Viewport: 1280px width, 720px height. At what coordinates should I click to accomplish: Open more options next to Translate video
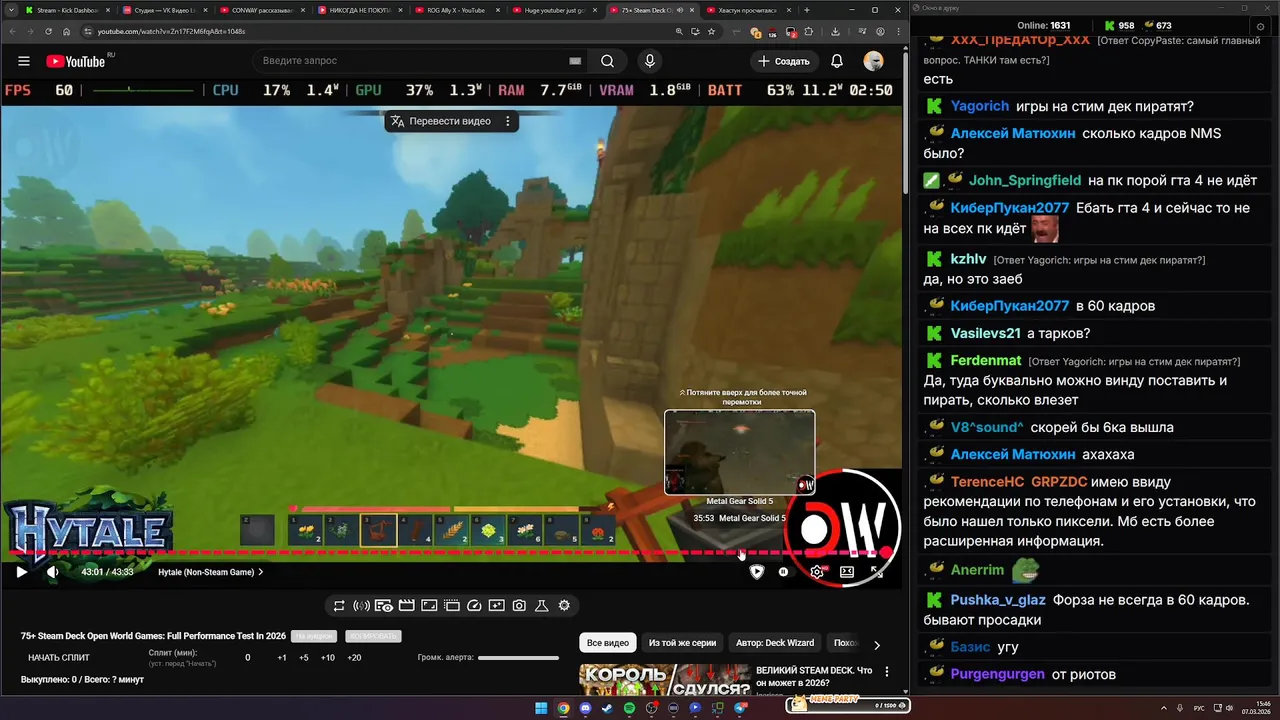(507, 121)
